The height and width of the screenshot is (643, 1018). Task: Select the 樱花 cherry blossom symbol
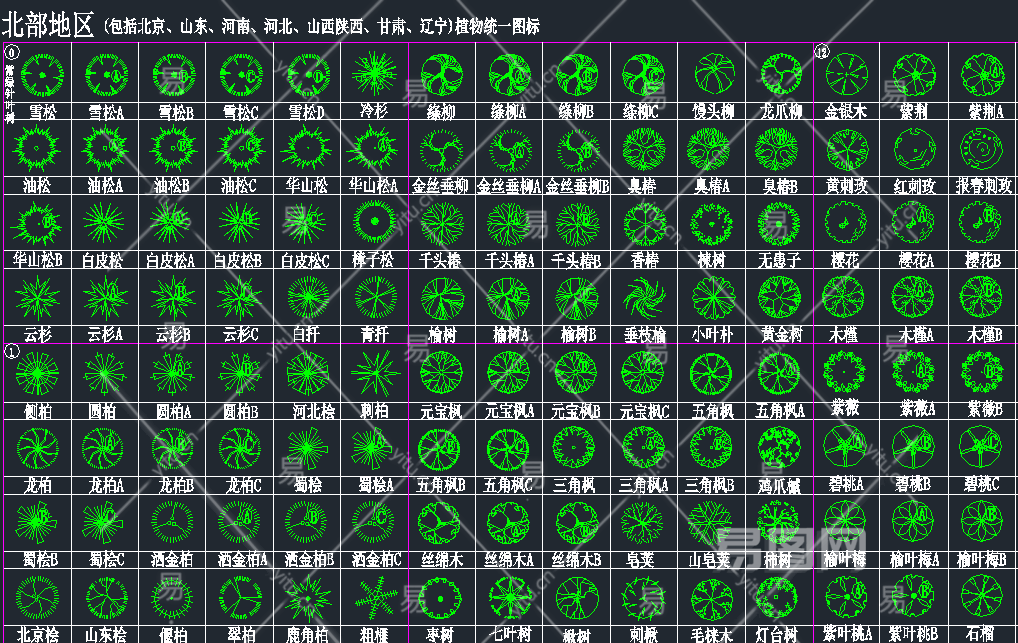click(845, 222)
